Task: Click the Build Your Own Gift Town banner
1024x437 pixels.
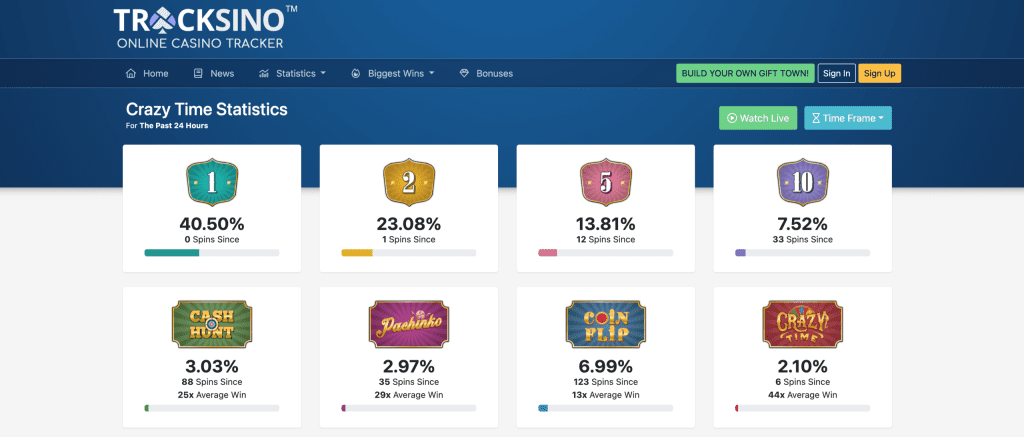Action: [745, 73]
